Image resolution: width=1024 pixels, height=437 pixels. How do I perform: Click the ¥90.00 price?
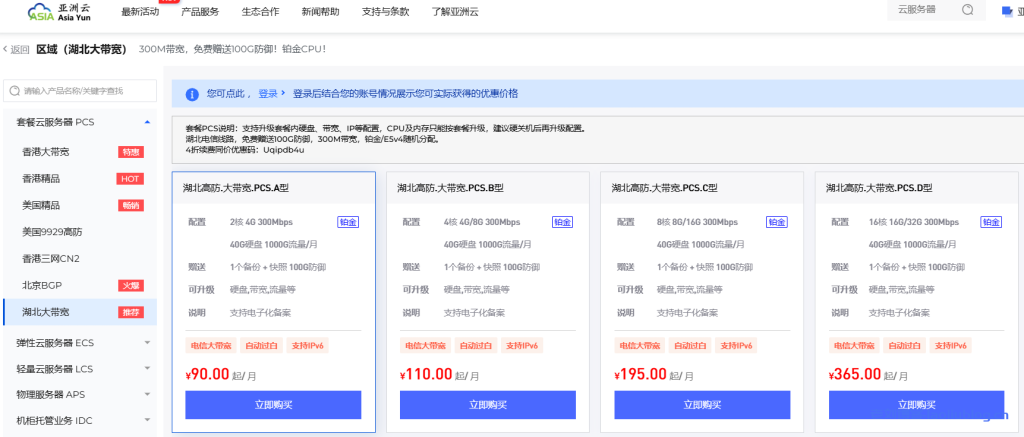point(208,374)
